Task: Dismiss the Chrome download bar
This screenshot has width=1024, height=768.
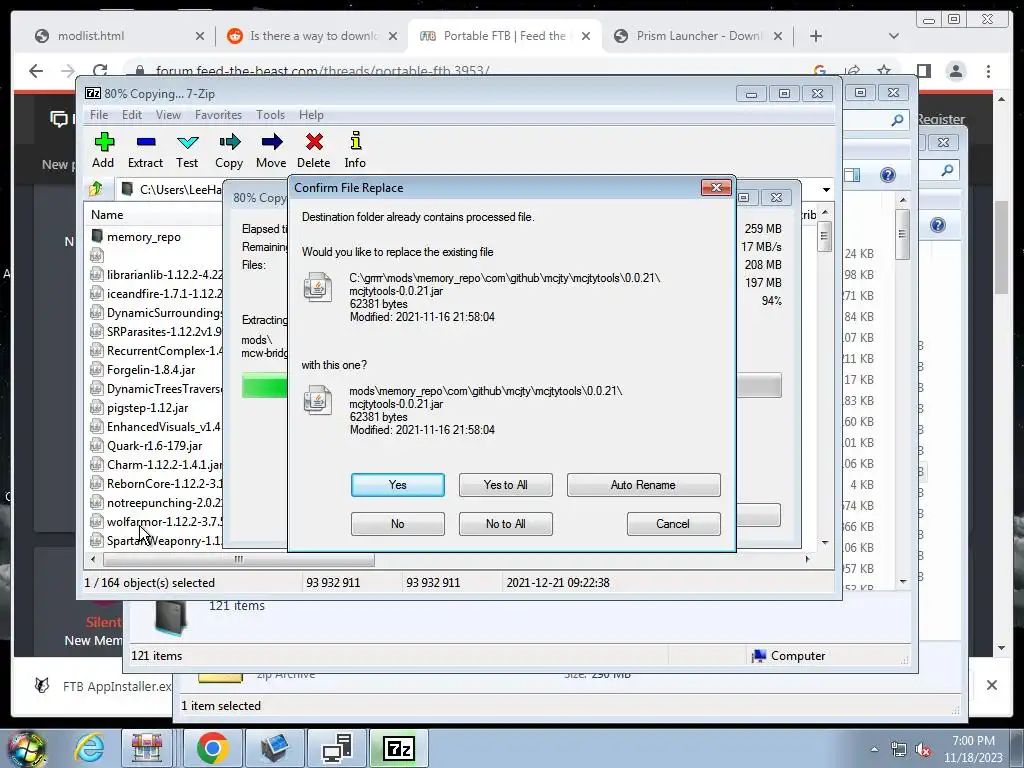Action: click(992, 685)
